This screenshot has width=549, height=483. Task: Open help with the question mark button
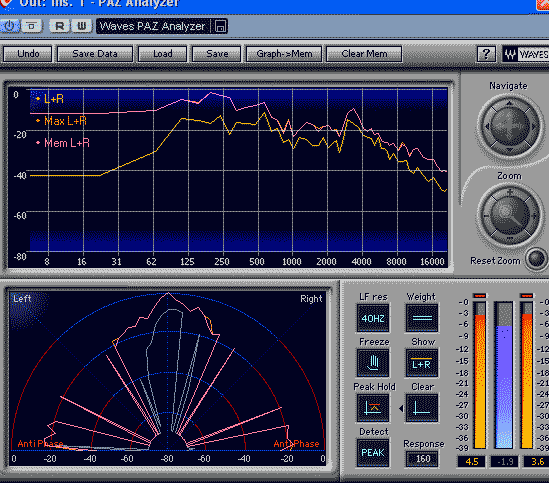pos(486,54)
